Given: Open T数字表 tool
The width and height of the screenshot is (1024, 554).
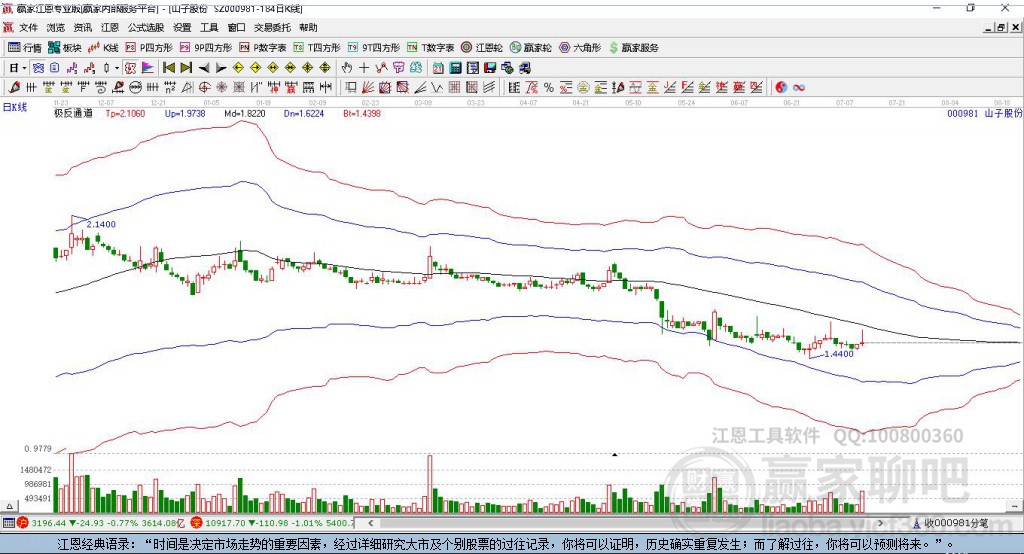Looking at the screenshot, I should pyautogui.click(x=430, y=48).
